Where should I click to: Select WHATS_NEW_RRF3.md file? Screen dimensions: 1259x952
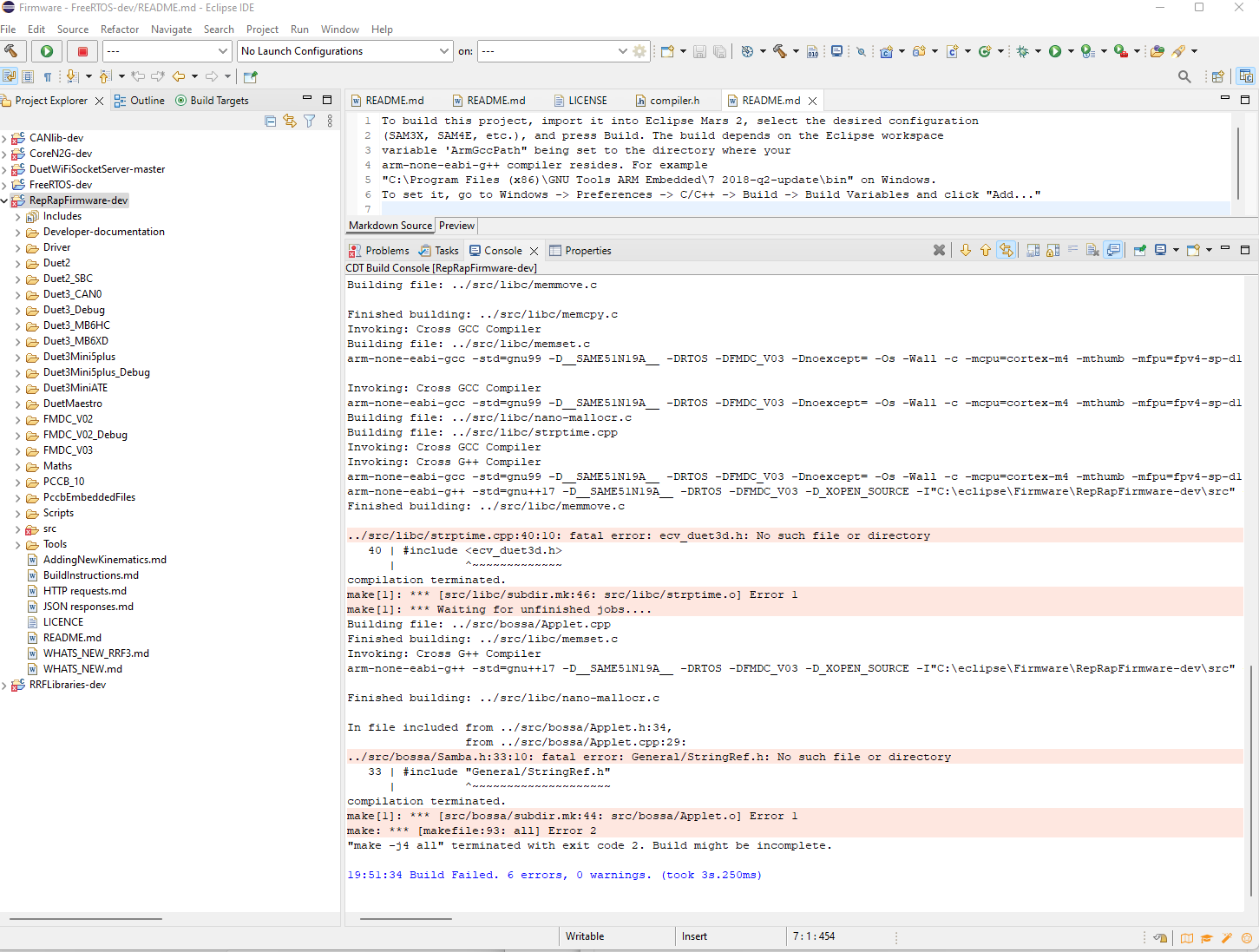click(96, 653)
